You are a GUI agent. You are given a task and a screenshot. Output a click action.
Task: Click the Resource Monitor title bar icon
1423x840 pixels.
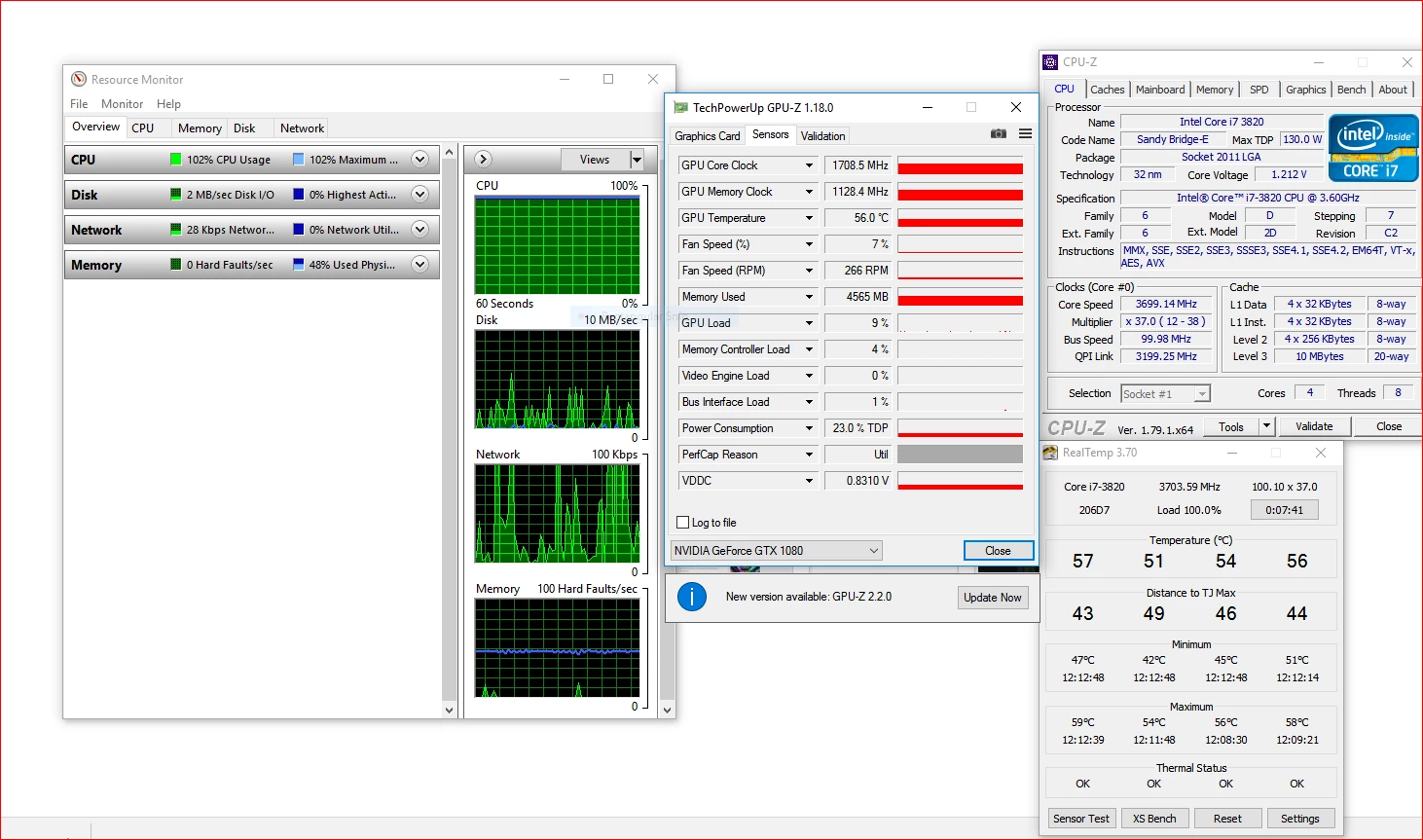pyautogui.click(x=79, y=79)
